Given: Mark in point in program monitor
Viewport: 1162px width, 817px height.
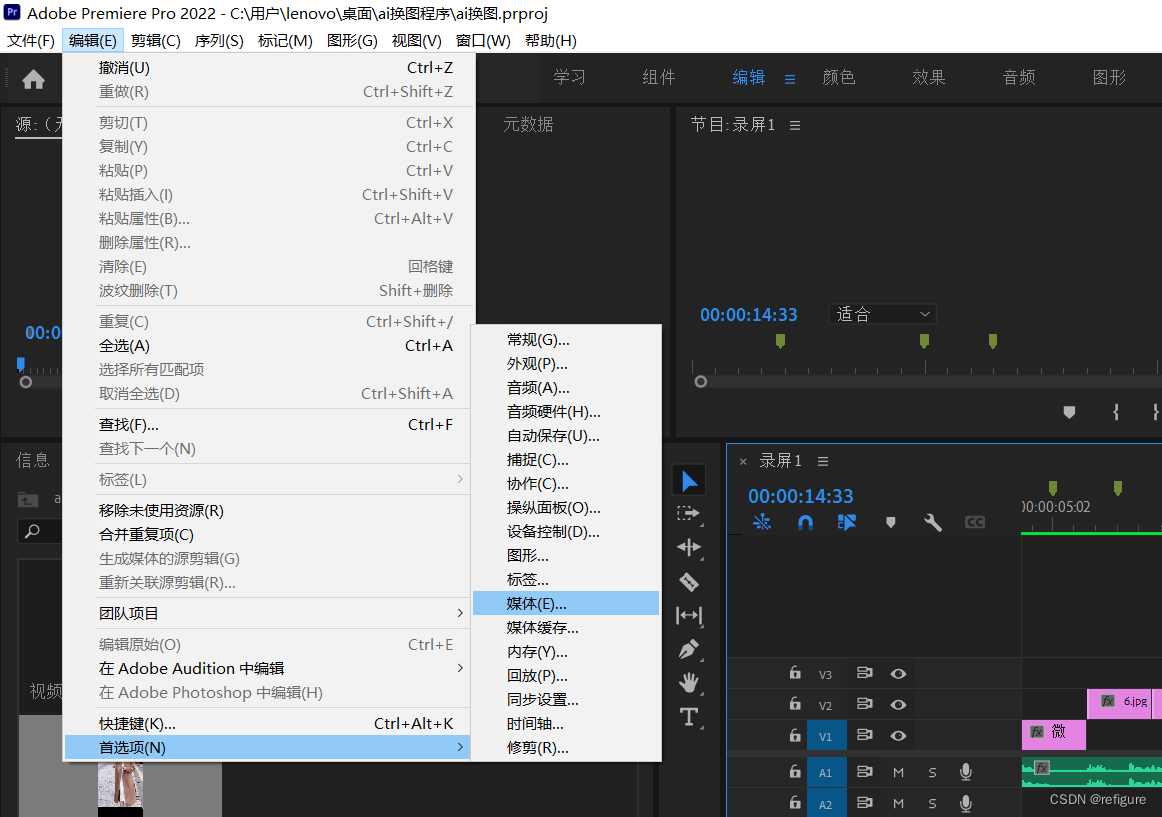Looking at the screenshot, I should point(1116,412).
